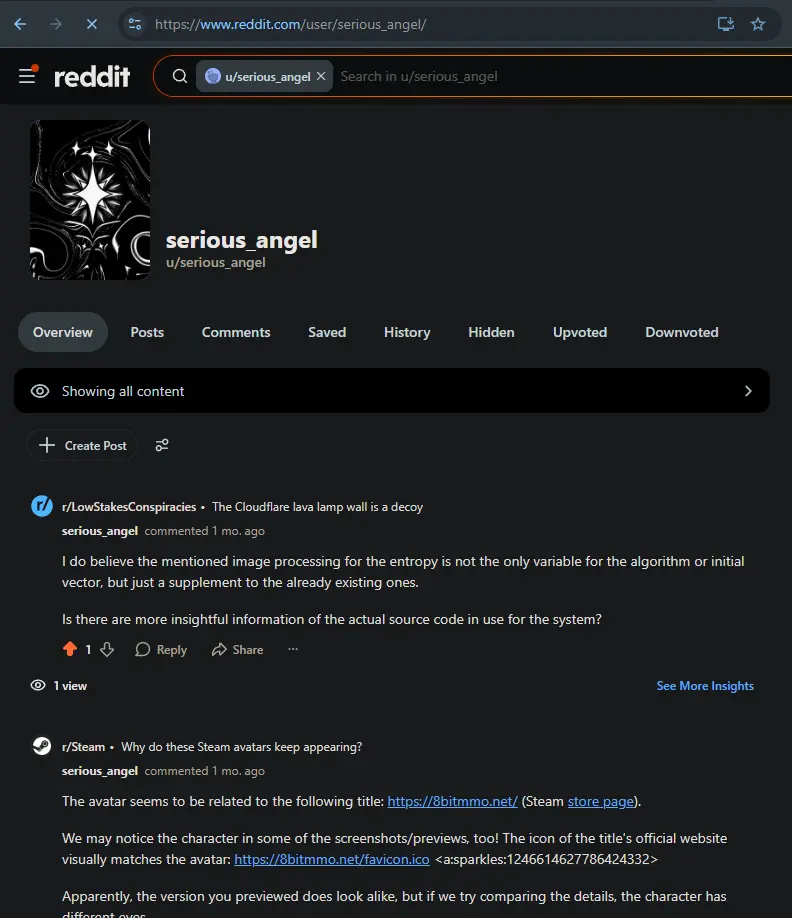Expand the Showing all content chevron
792x918 pixels.
748,391
